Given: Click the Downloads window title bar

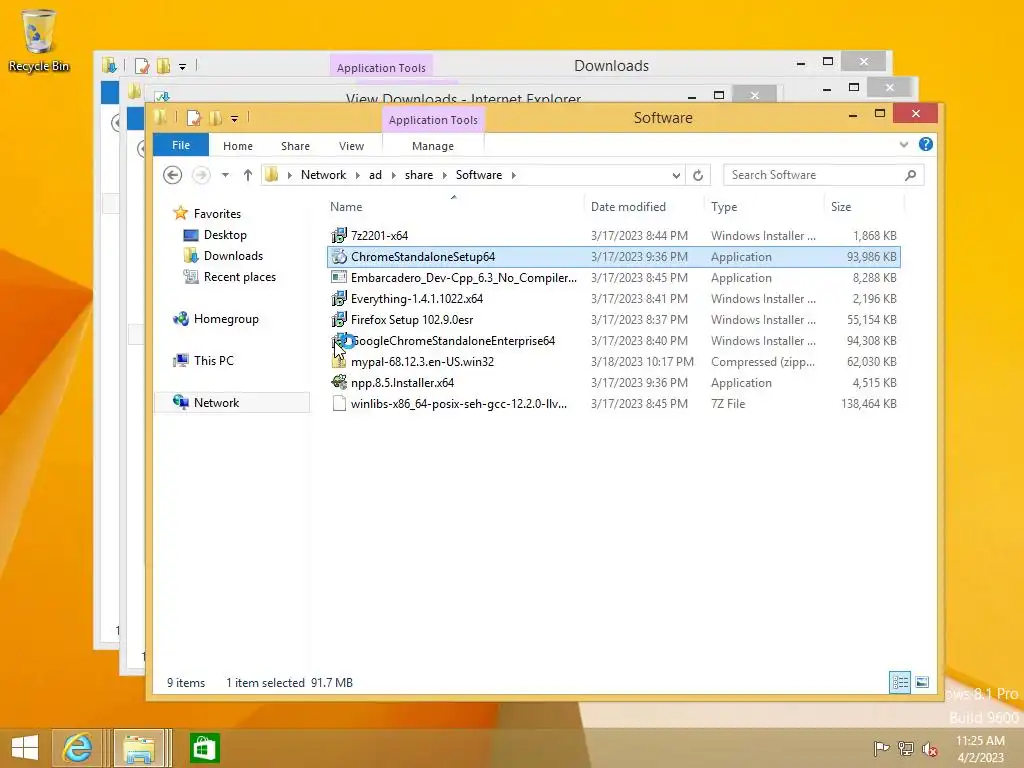Looking at the screenshot, I should click(611, 65).
